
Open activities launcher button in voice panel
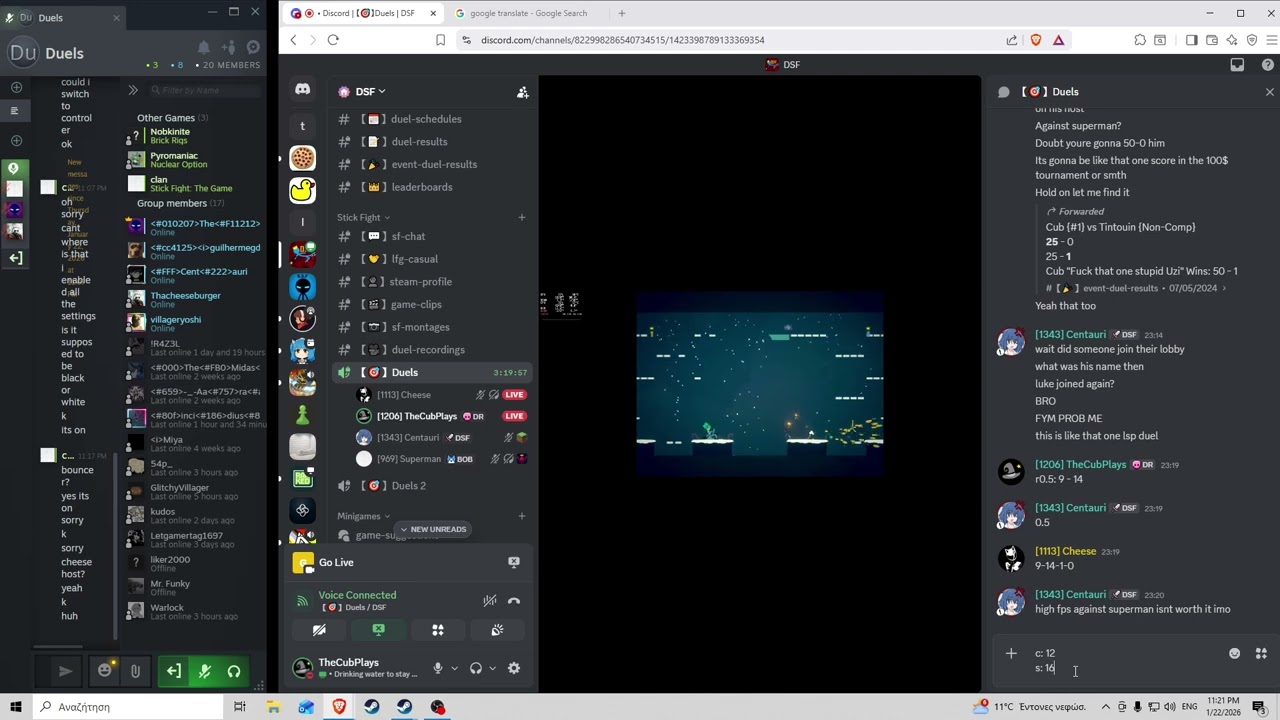click(437, 630)
